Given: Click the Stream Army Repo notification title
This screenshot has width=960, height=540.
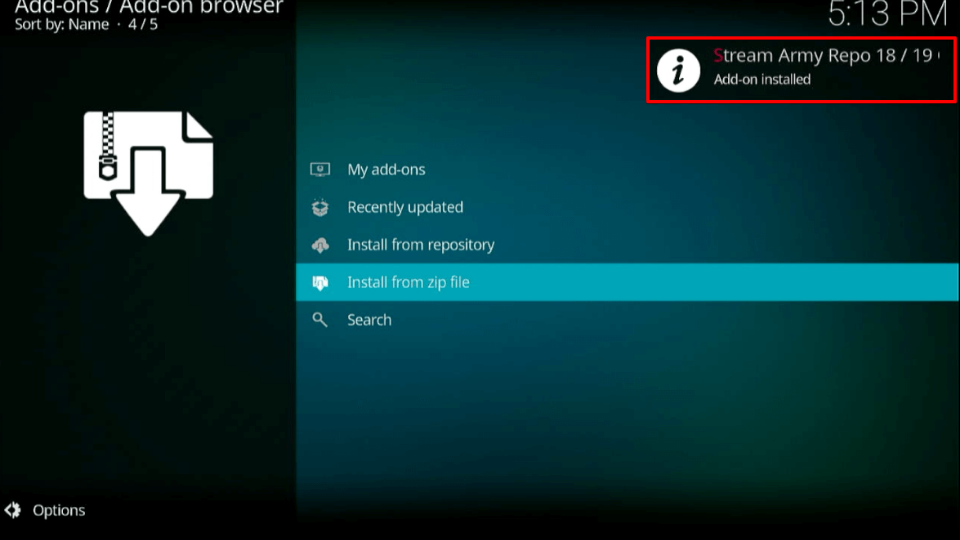Looking at the screenshot, I should [x=825, y=56].
